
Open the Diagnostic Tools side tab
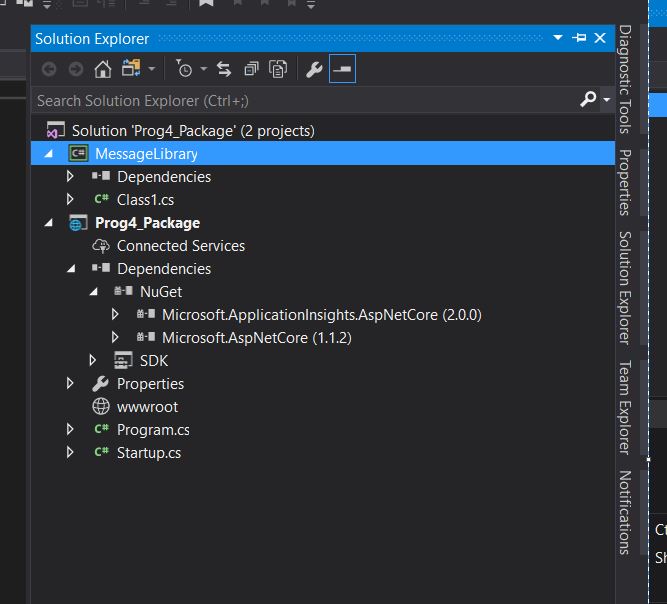click(x=624, y=80)
